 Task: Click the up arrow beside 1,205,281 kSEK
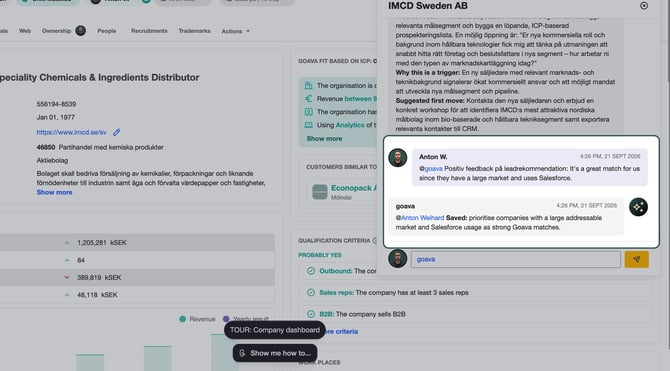[67, 243]
